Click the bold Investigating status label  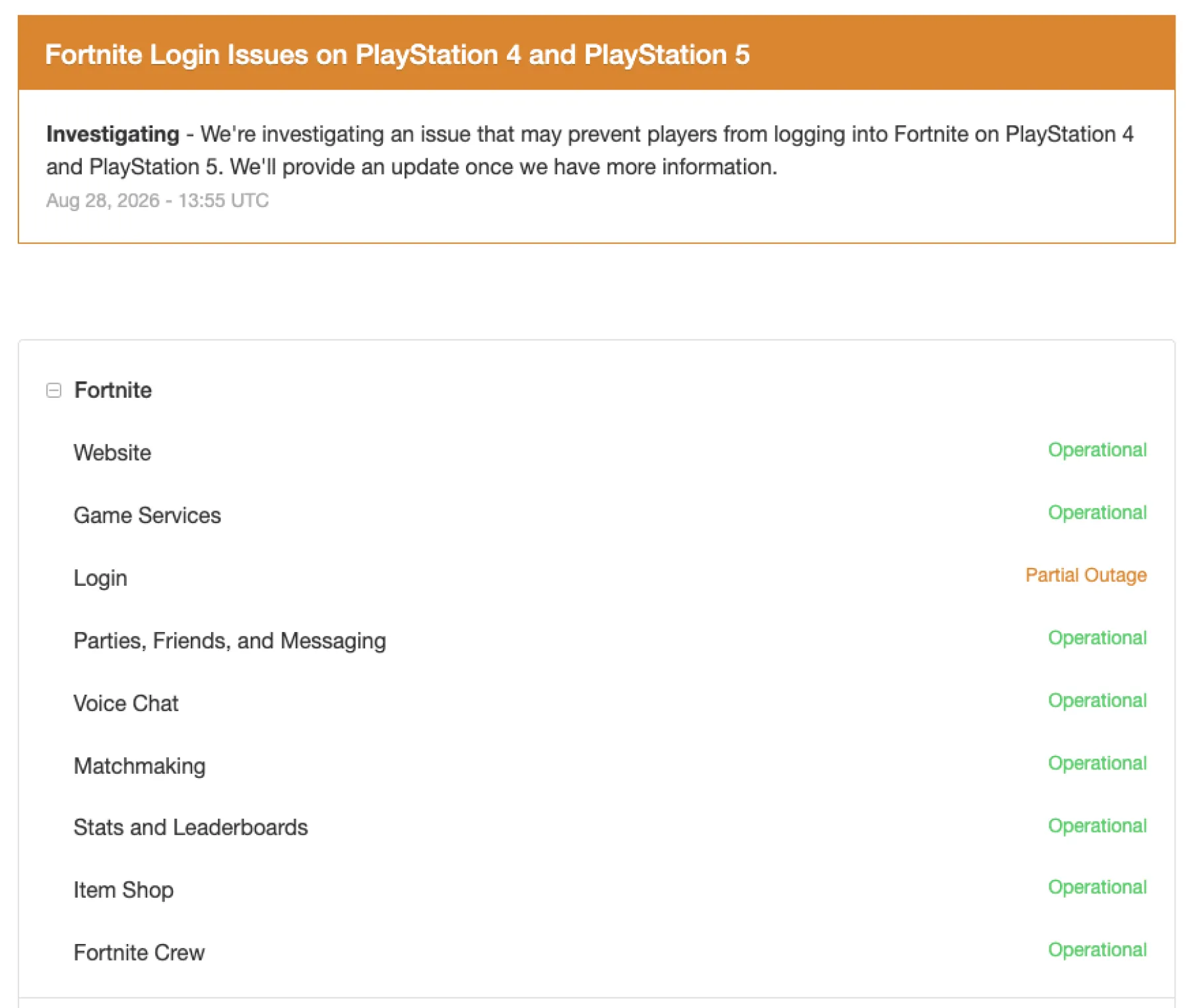point(112,134)
